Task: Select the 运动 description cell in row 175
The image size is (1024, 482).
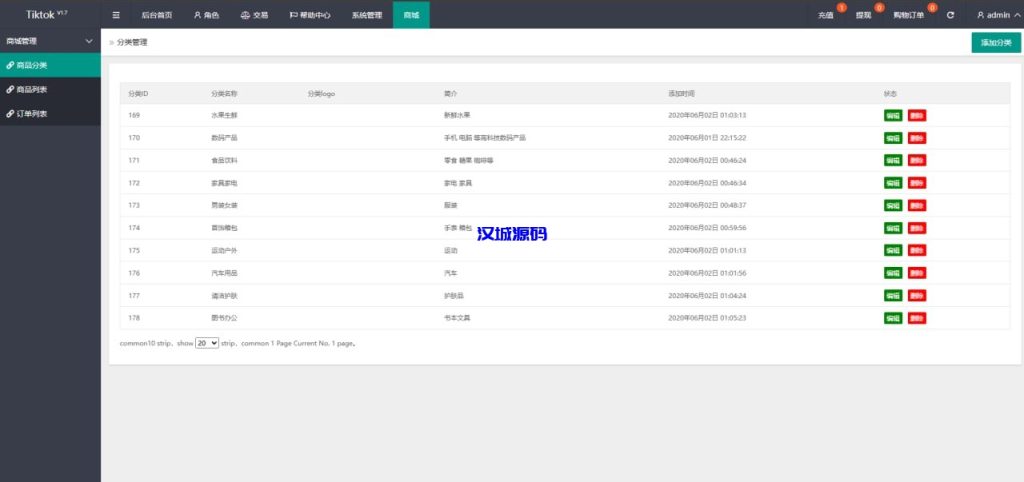Action: (x=451, y=250)
